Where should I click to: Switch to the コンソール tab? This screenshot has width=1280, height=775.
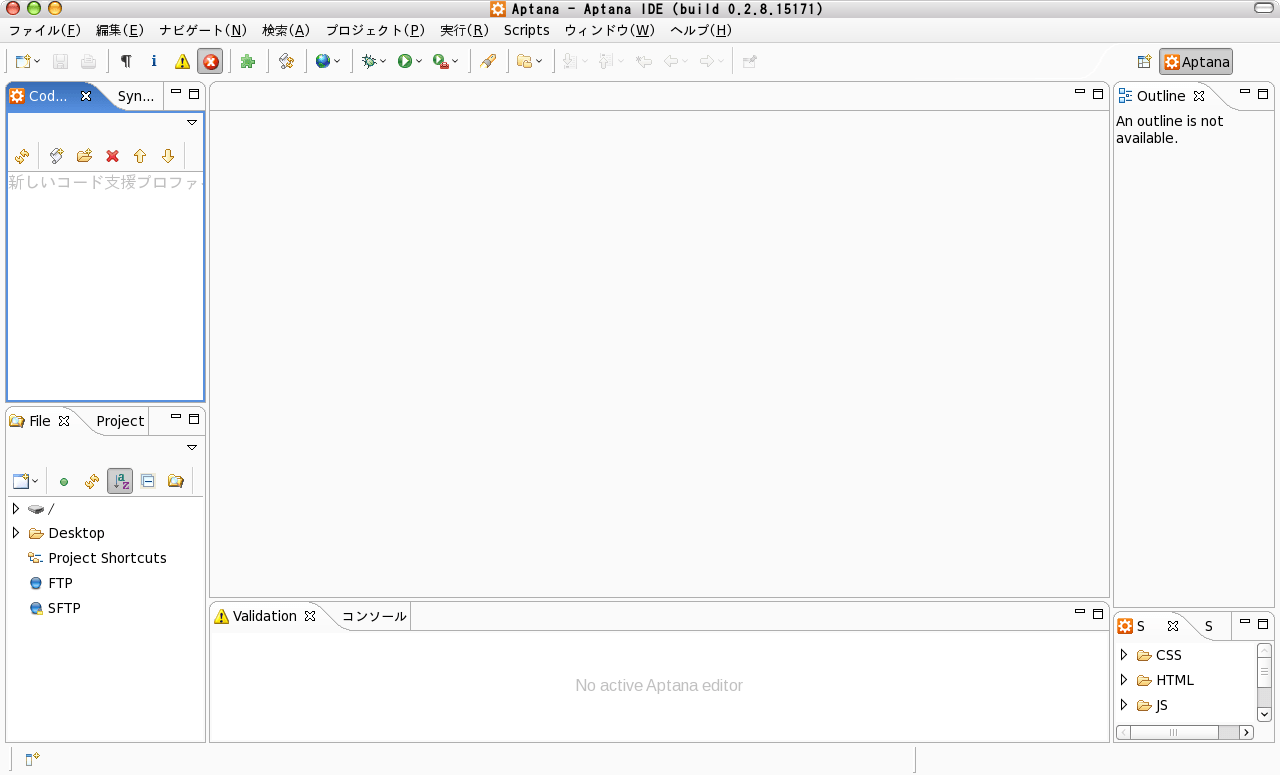coord(374,616)
